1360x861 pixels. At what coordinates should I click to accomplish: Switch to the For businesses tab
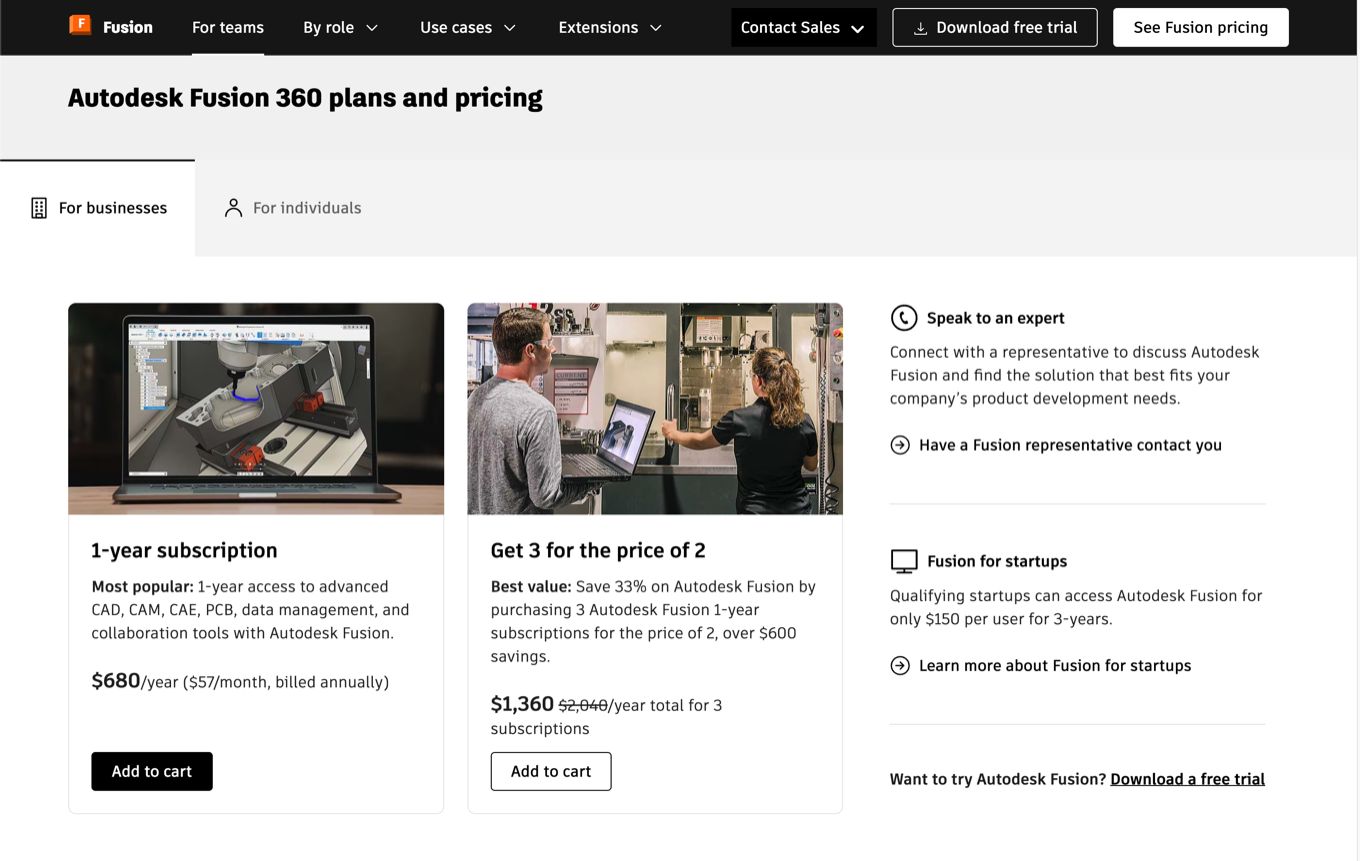tap(97, 208)
